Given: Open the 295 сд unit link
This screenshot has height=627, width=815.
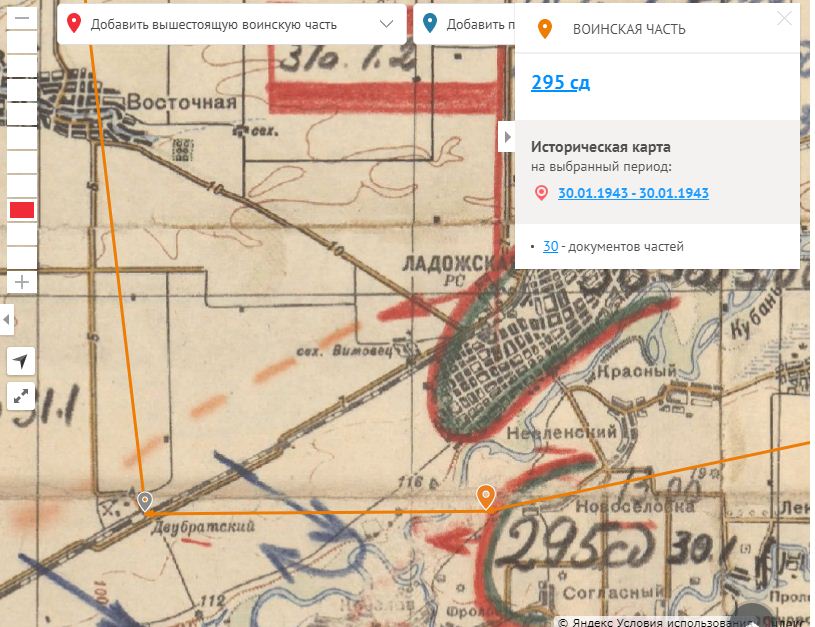Looking at the screenshot, I should coord(560,83).
